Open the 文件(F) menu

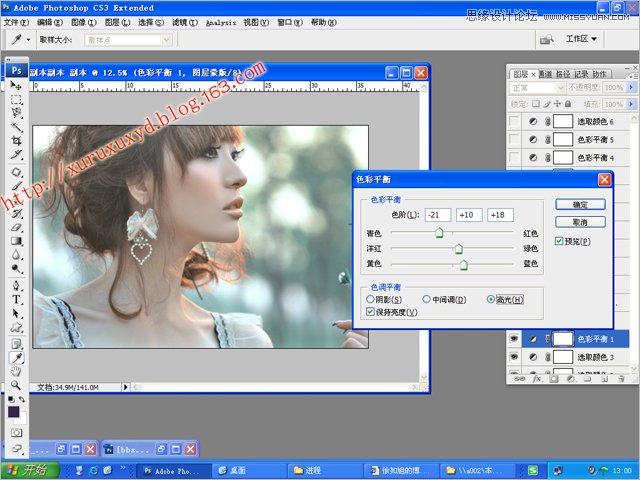(16, 22)
